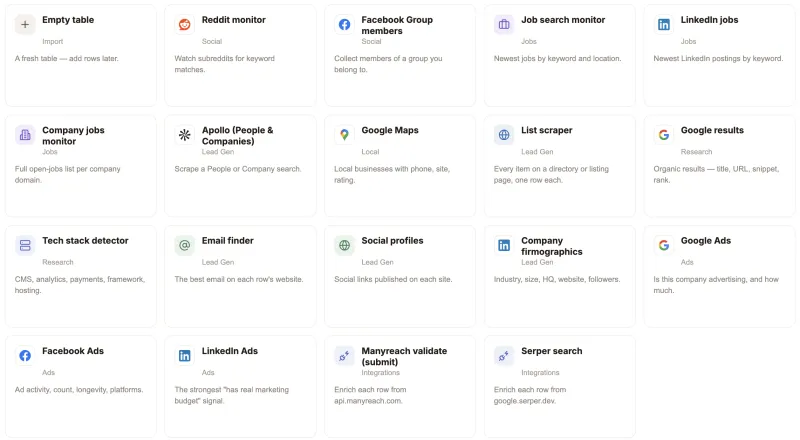Click the globe icon on List scraper

(x=504, y=135)
